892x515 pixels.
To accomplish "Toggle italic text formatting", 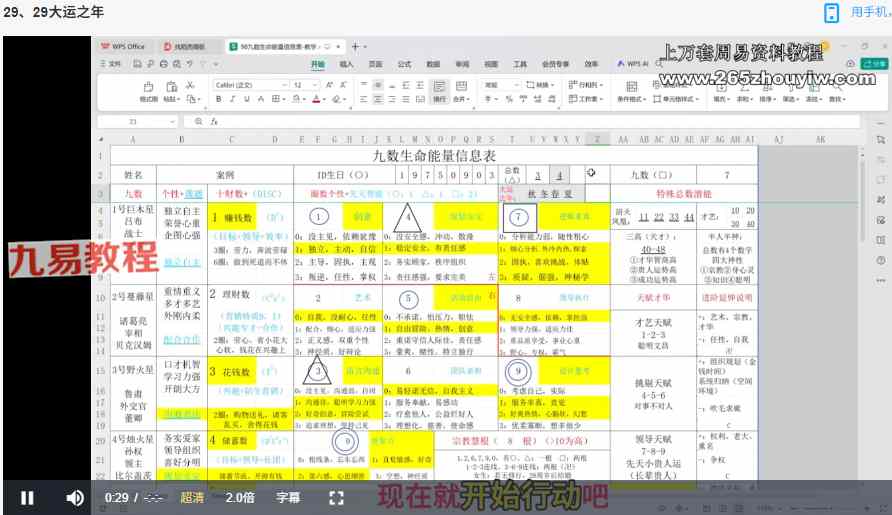I will [x=232, y=99].
